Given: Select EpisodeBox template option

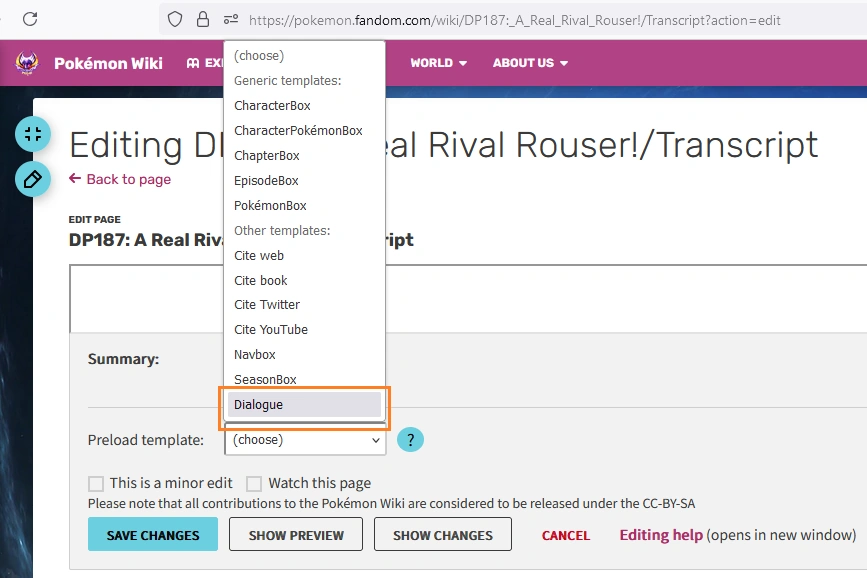Looking at the screenshot, I should point(304,180).
